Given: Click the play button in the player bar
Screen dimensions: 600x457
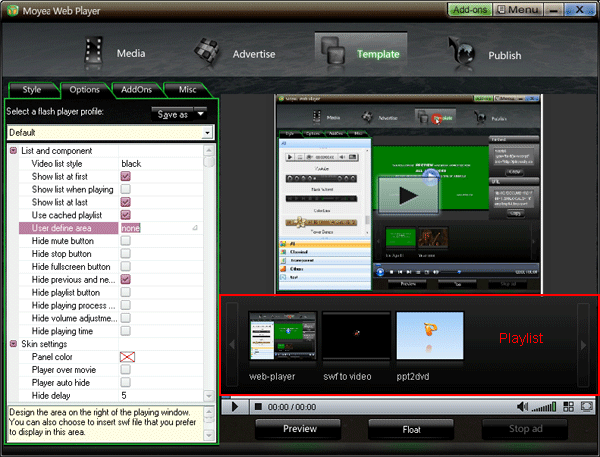Looking at the screenshot, I should 235,406.
